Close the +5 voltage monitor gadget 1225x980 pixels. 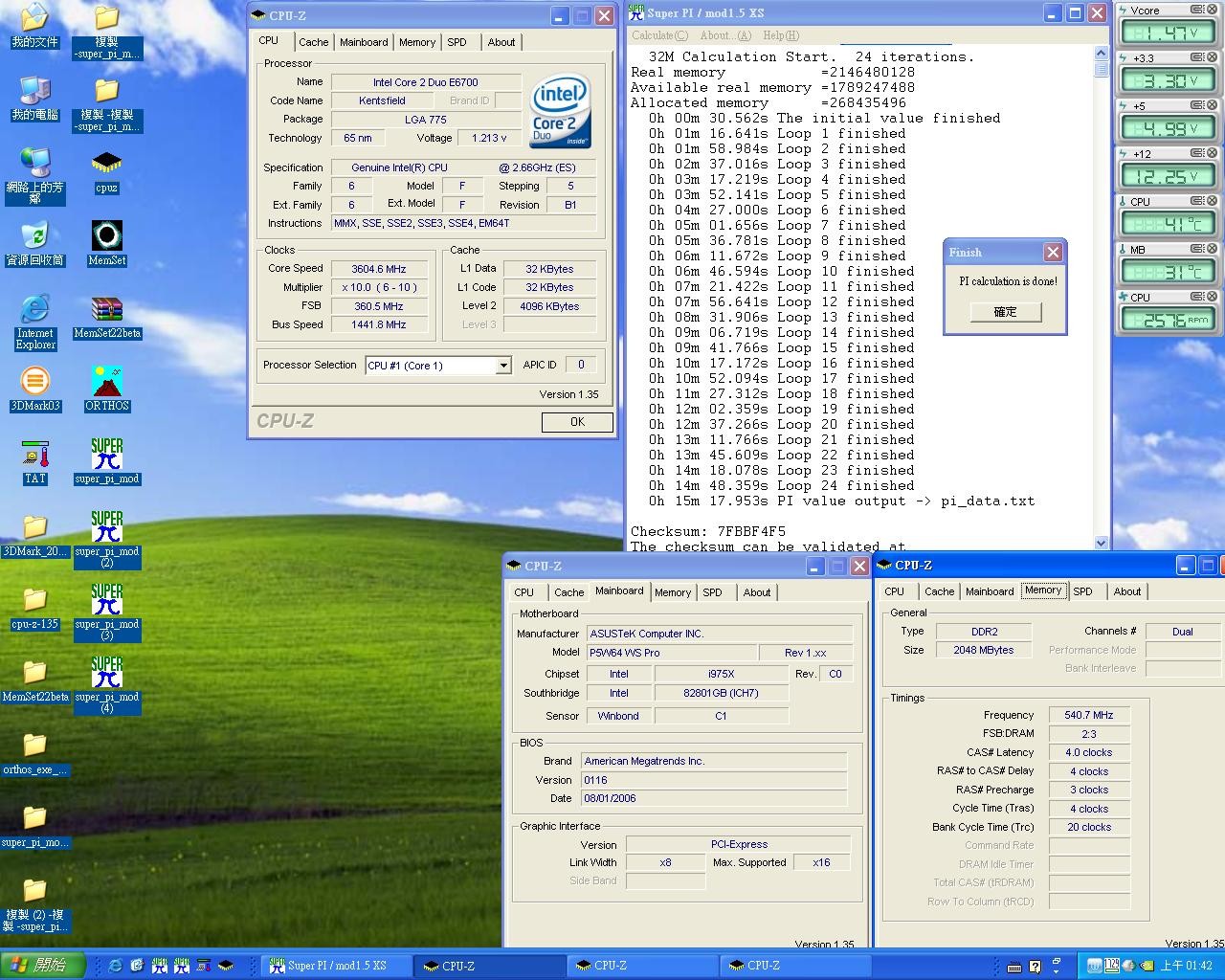(x=1211, y=105)
